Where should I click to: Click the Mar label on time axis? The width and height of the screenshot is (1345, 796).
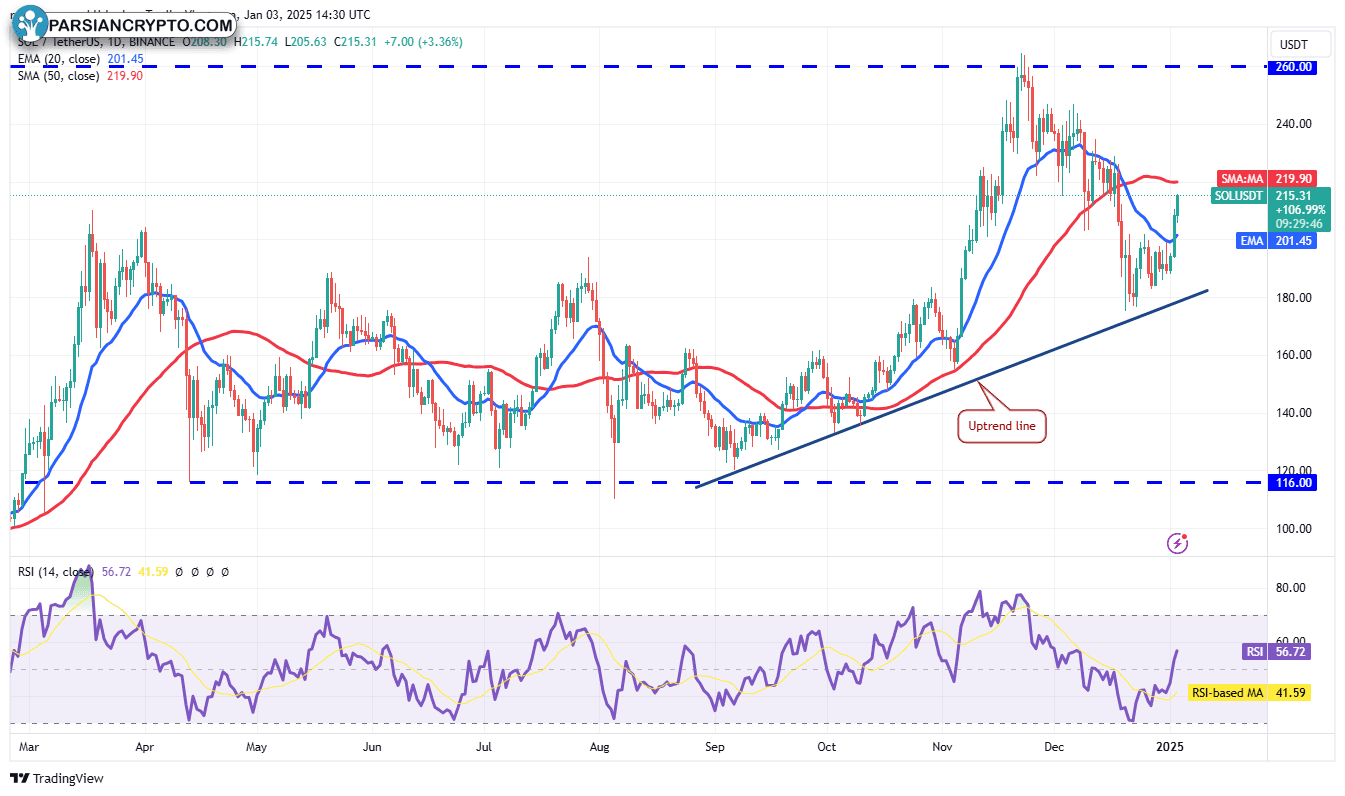(28, 746)
